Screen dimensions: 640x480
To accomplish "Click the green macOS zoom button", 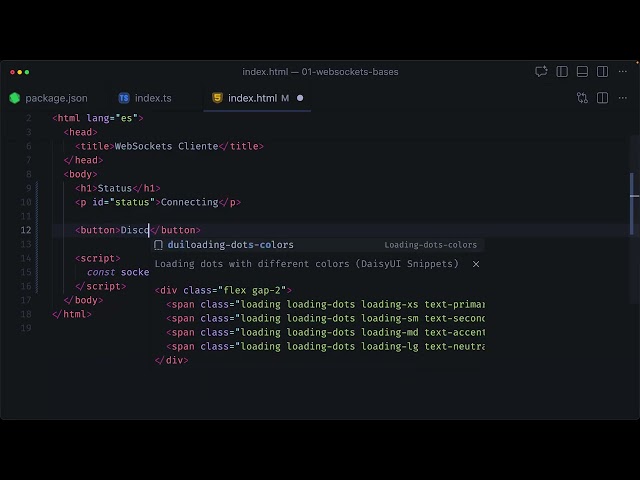I will click(x=27, y=72).
